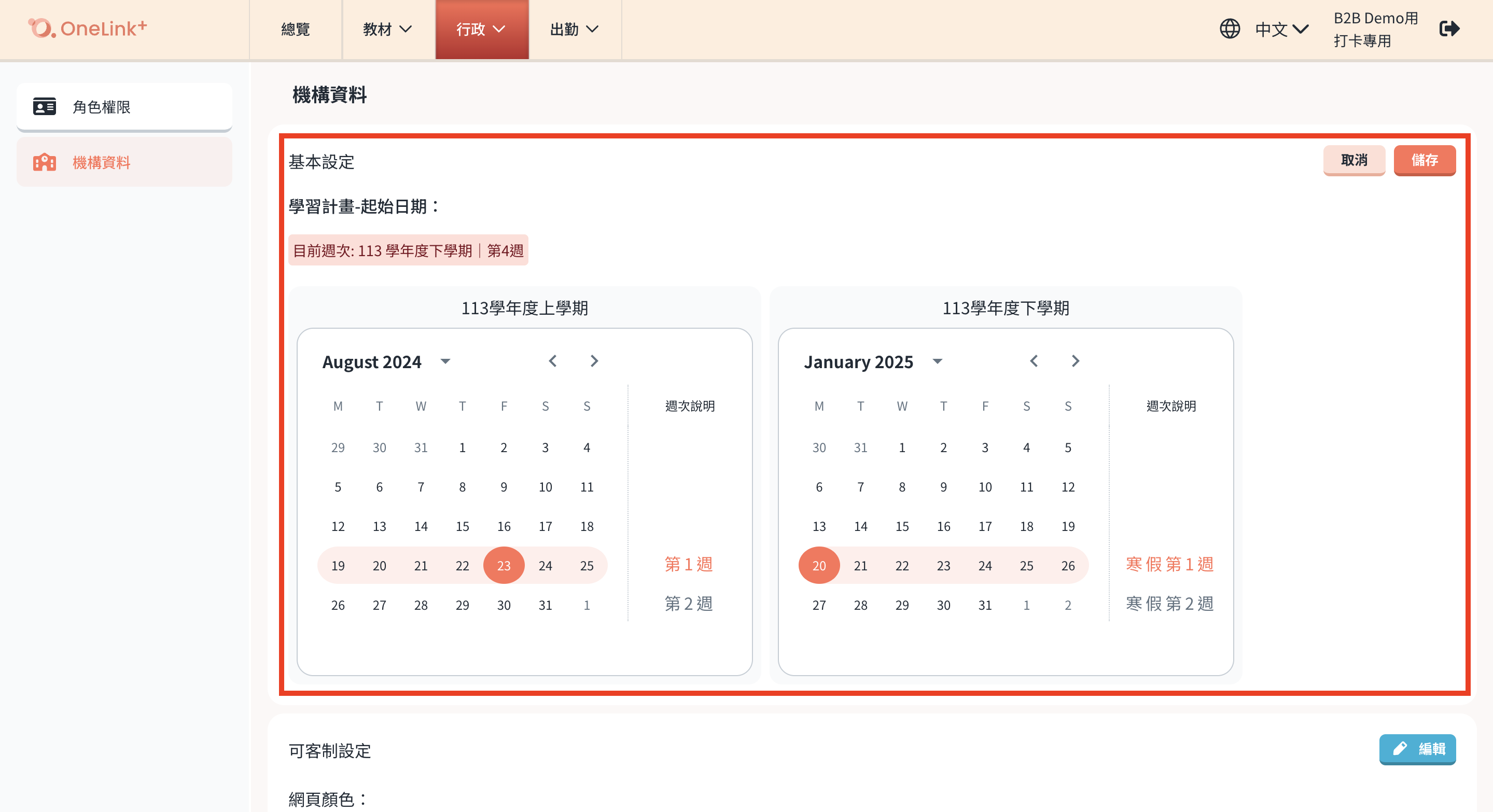Select grayed July 29 in August calendar
The image size is (1493, 812).
338,447
